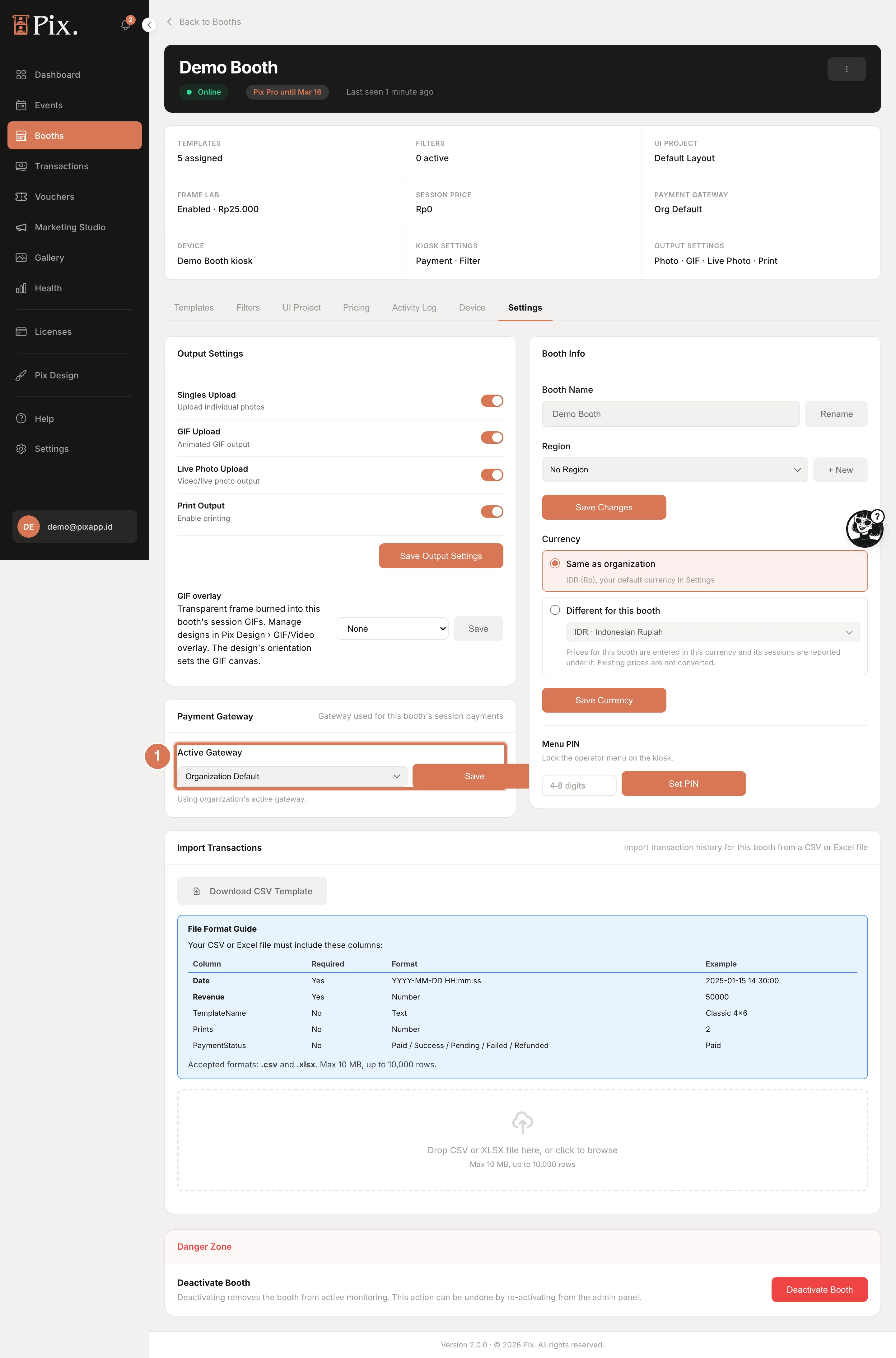Open the Region dropdown showing No Region
The width and height of the screenshot is (896, 1358).
674,470
